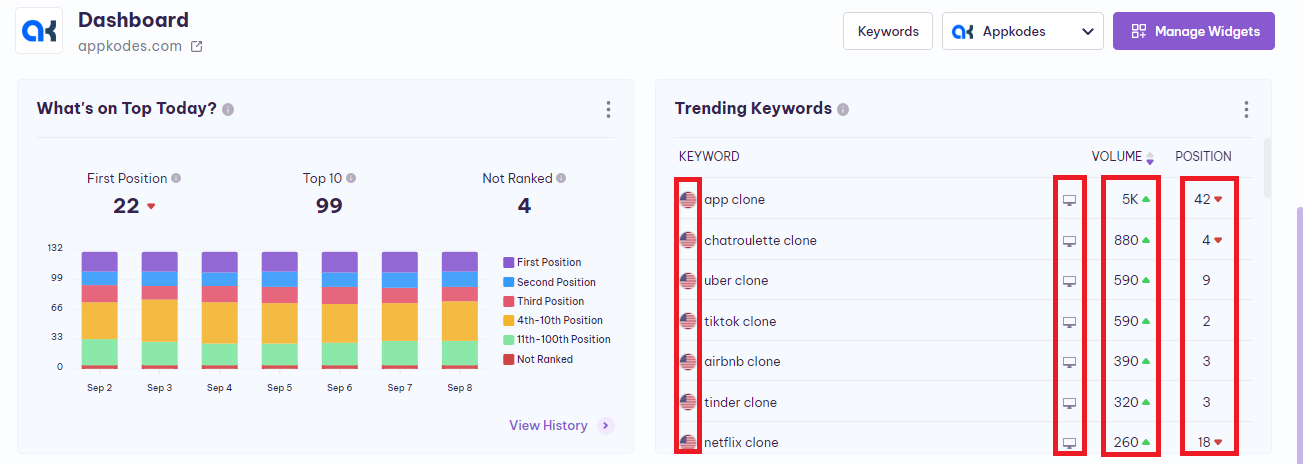The image size is (1304, 465).
Task: Toggle 4th-10th Position legend entry
Action: pyautogui.click(x=553, y=320)
